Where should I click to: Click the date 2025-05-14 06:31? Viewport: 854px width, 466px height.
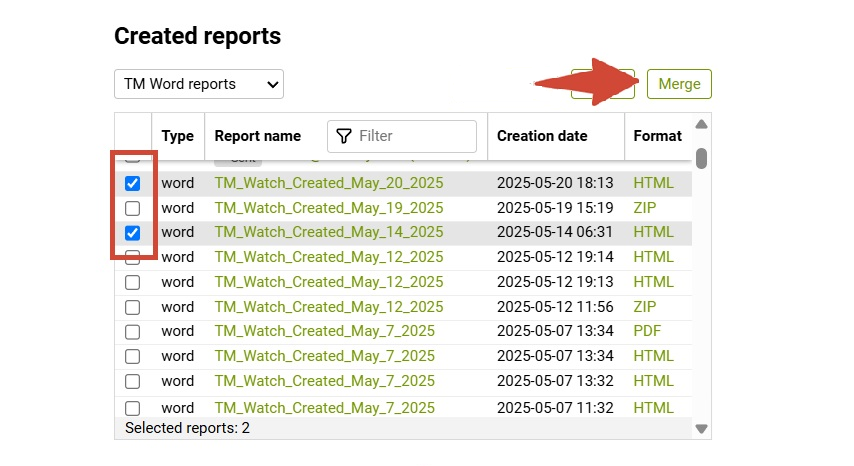(555, 232)
